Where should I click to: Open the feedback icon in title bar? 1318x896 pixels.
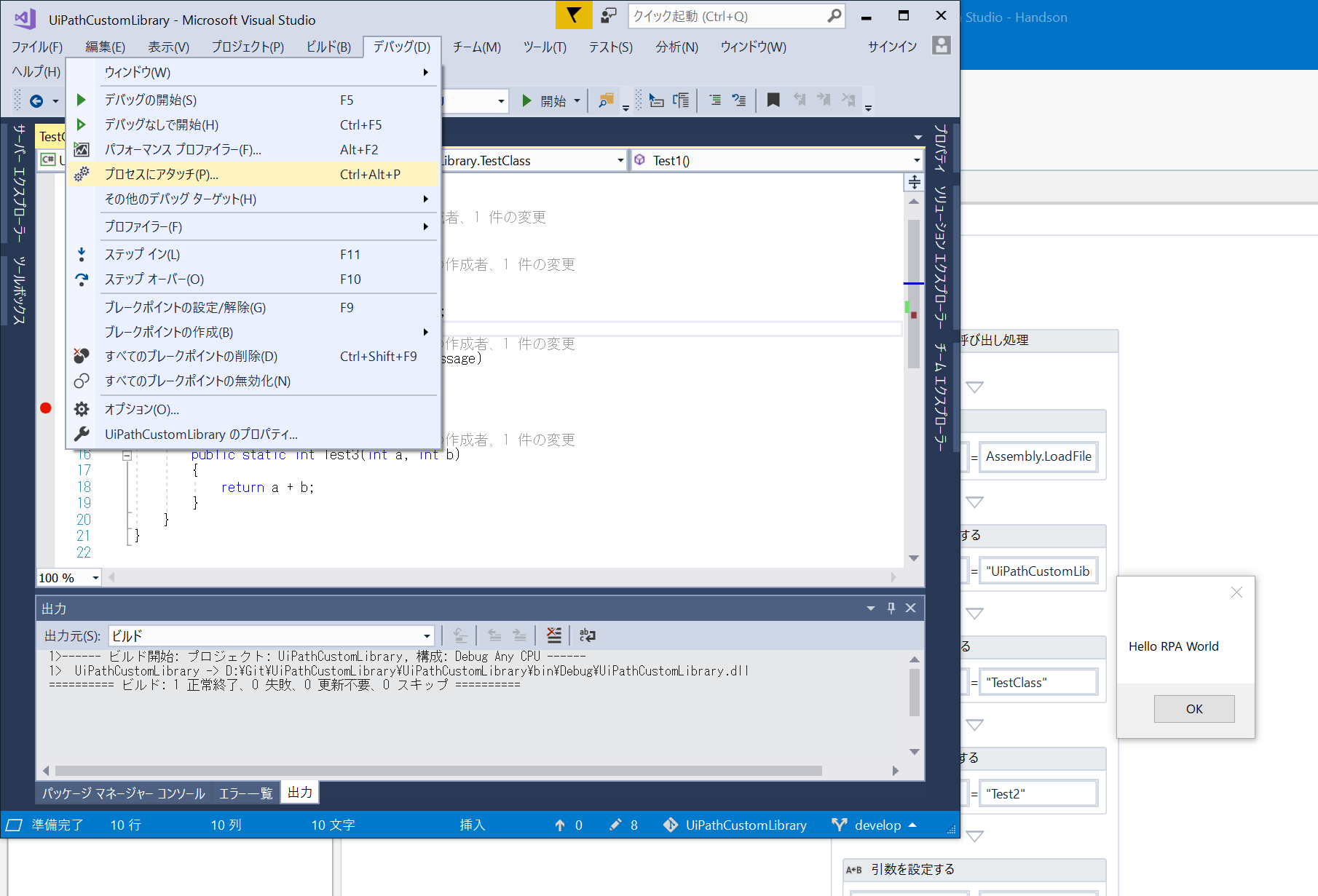pyautogui.click(x=609, y=15)
